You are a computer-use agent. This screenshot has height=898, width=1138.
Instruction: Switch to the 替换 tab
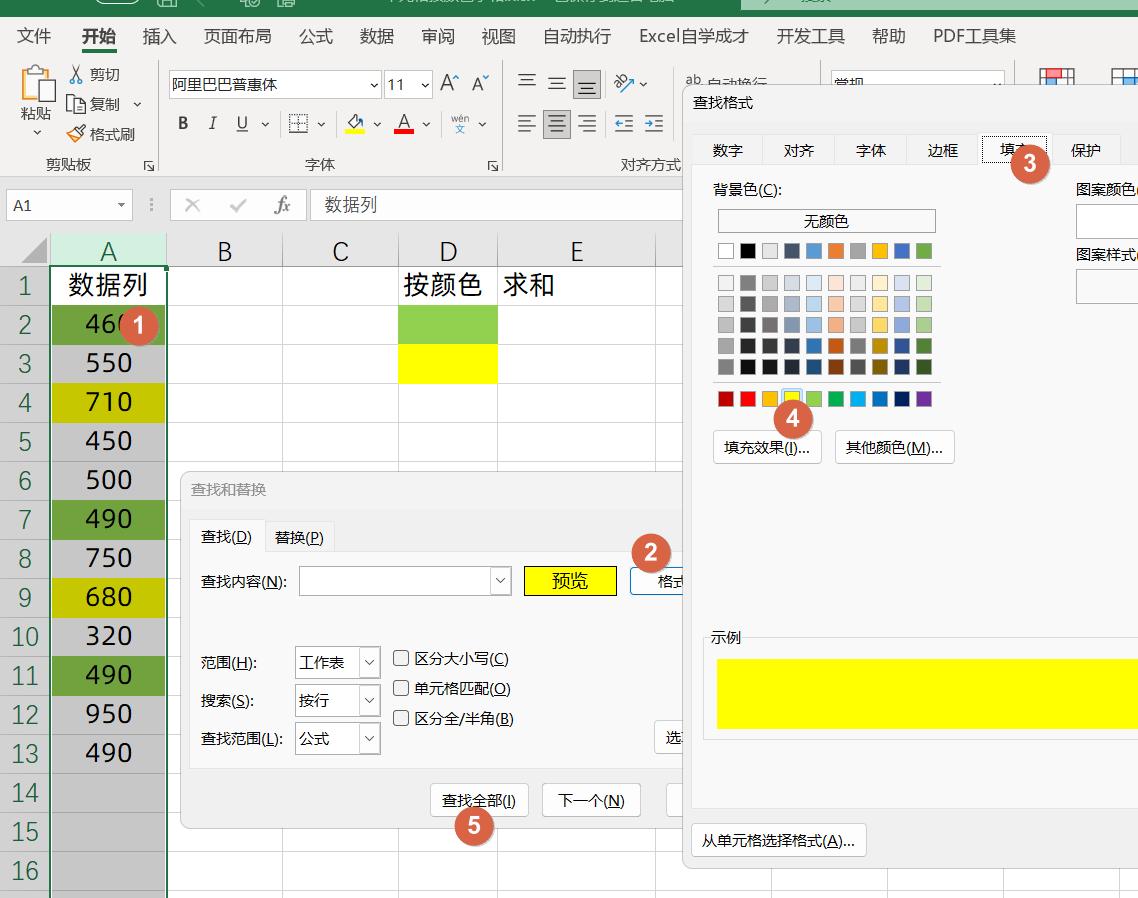click(298, 537)
